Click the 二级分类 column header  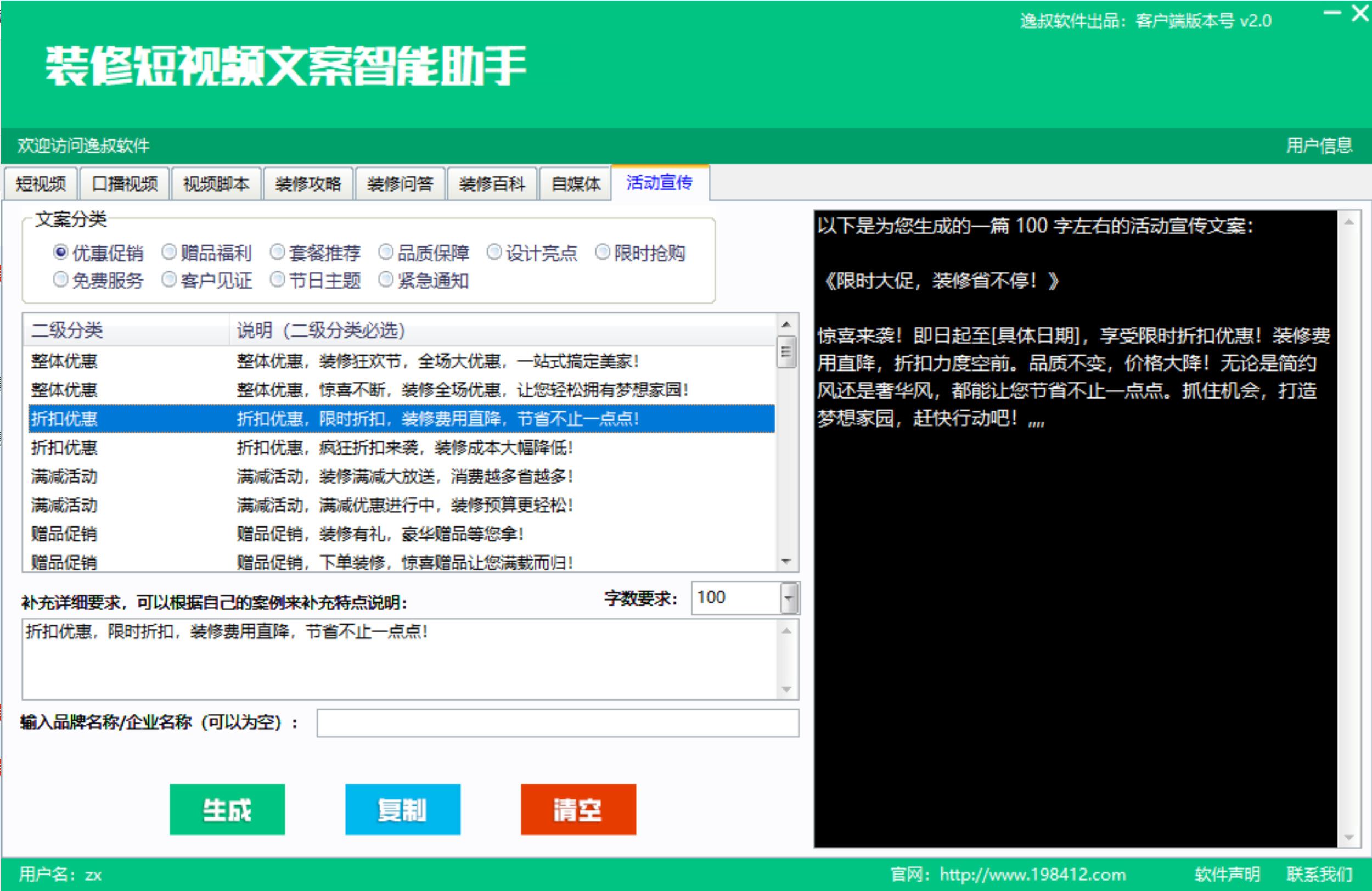pyautogui.click(x=126, y=330)
